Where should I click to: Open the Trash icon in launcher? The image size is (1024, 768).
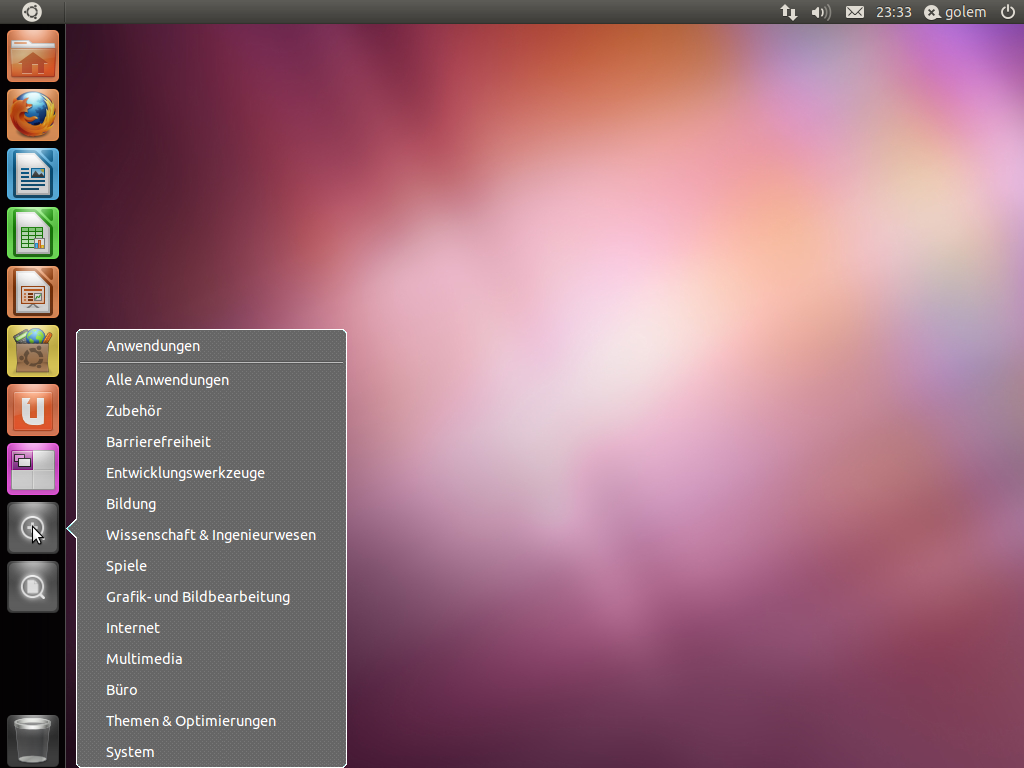coord(33,740)
